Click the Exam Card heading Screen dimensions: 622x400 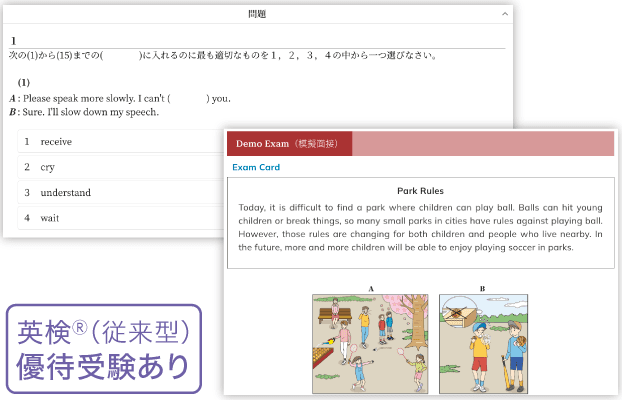[256, 167]
